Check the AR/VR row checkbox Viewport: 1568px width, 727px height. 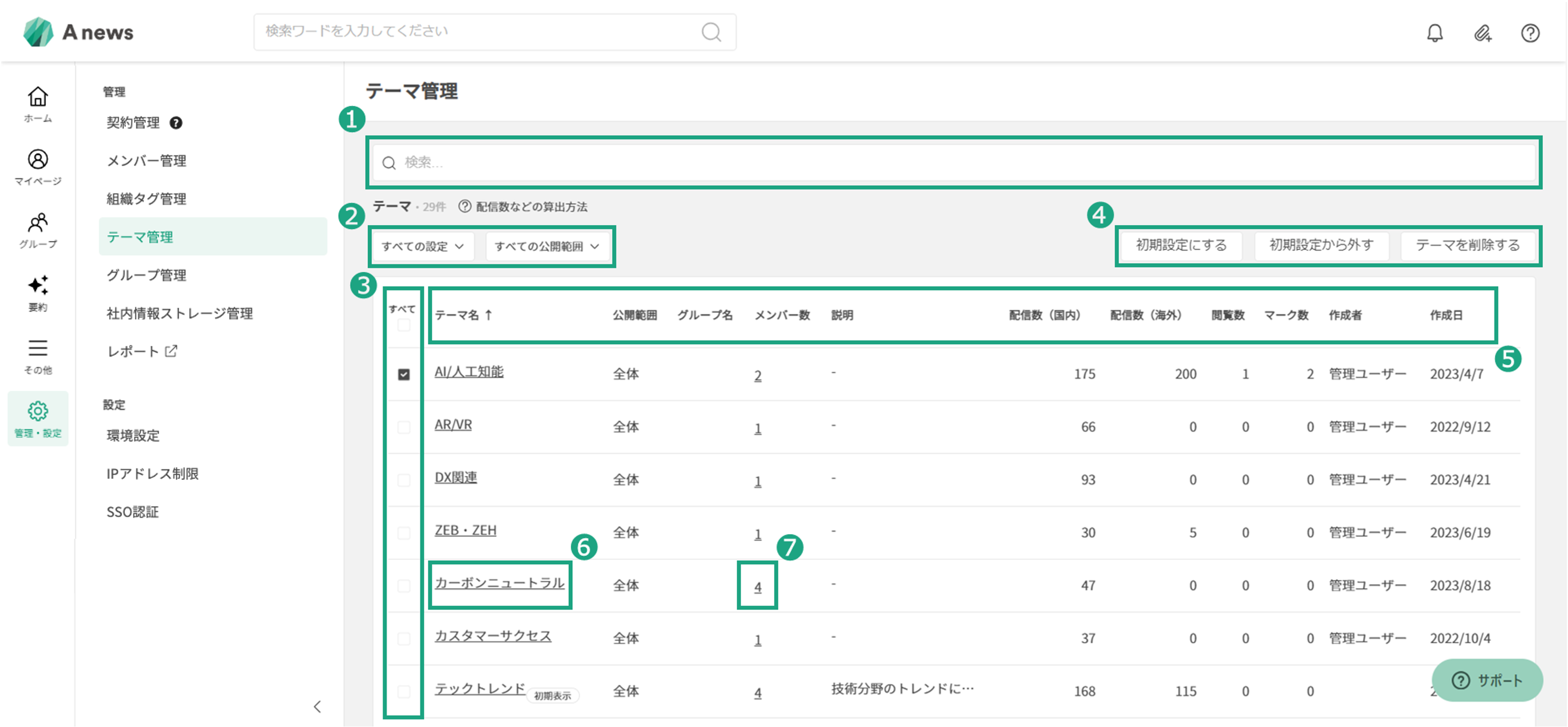click(403, 428)
